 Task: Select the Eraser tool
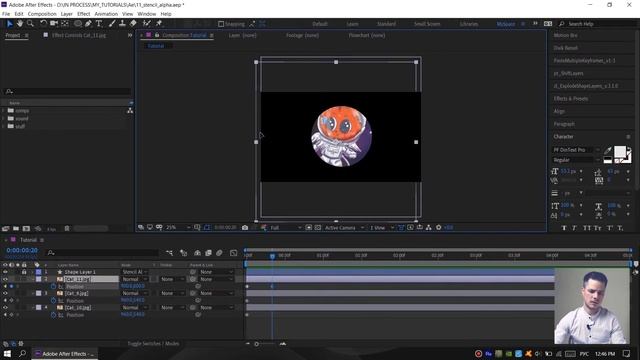133,24
